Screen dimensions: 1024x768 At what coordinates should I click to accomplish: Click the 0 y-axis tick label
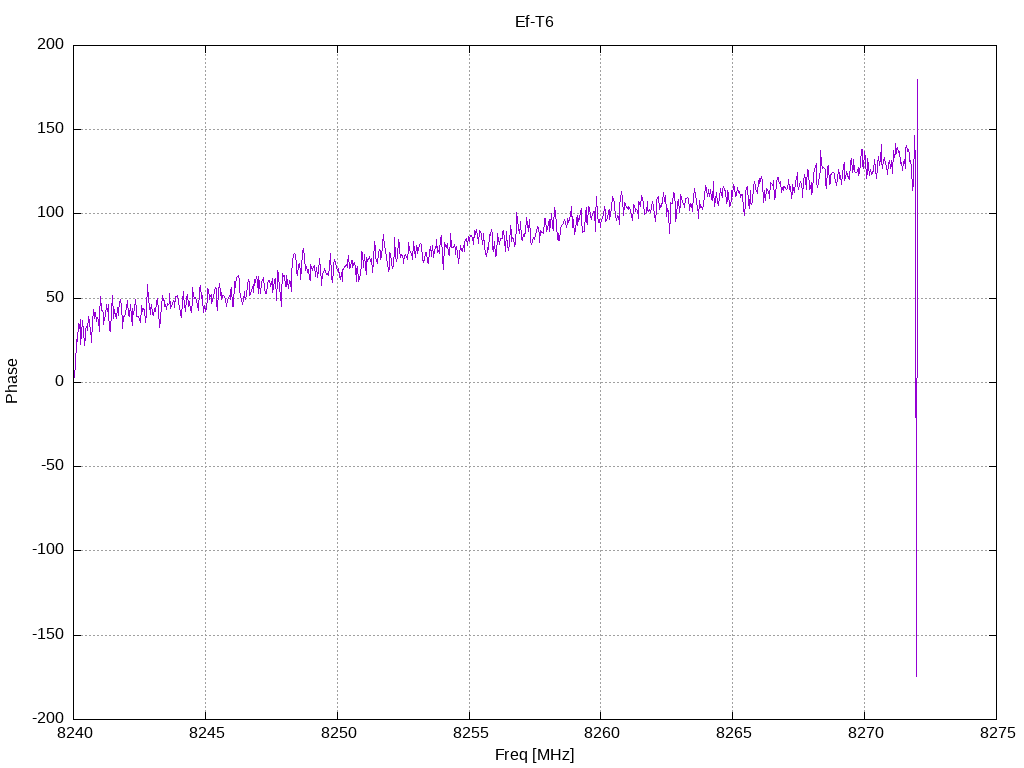tap(60, 382)
